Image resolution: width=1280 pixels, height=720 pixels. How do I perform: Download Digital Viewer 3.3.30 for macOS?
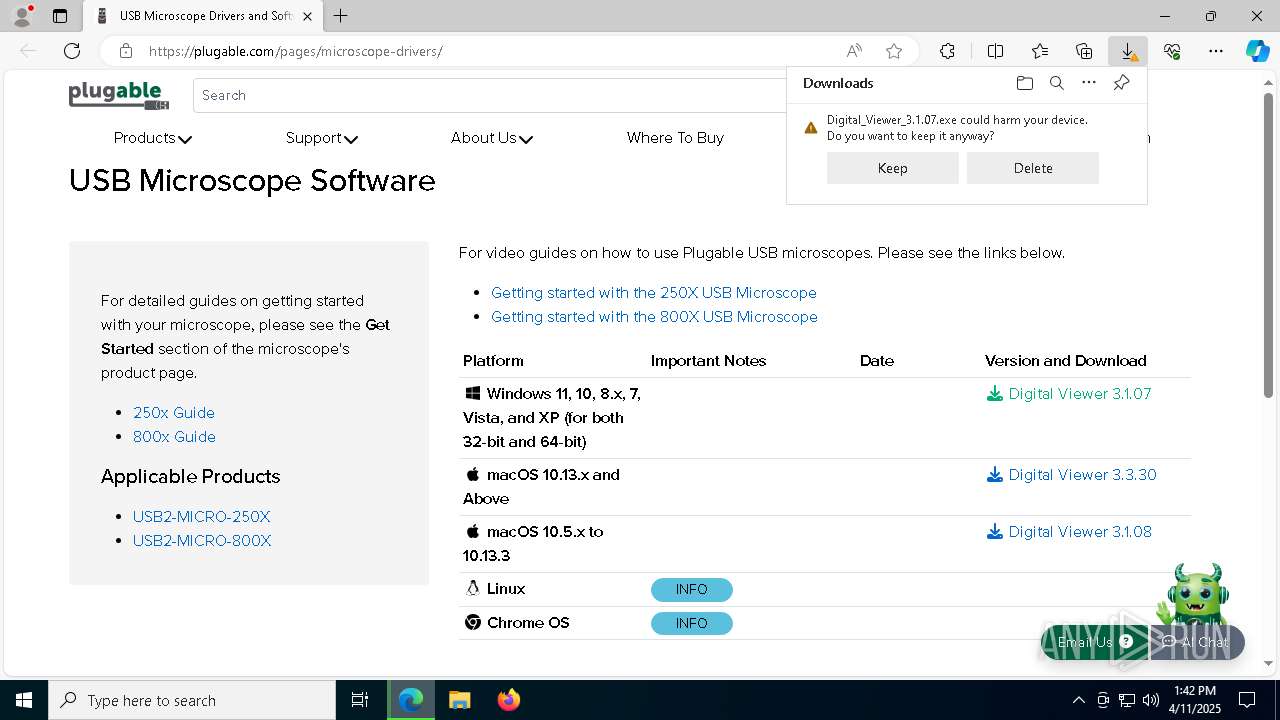[x=1071, y=475]
